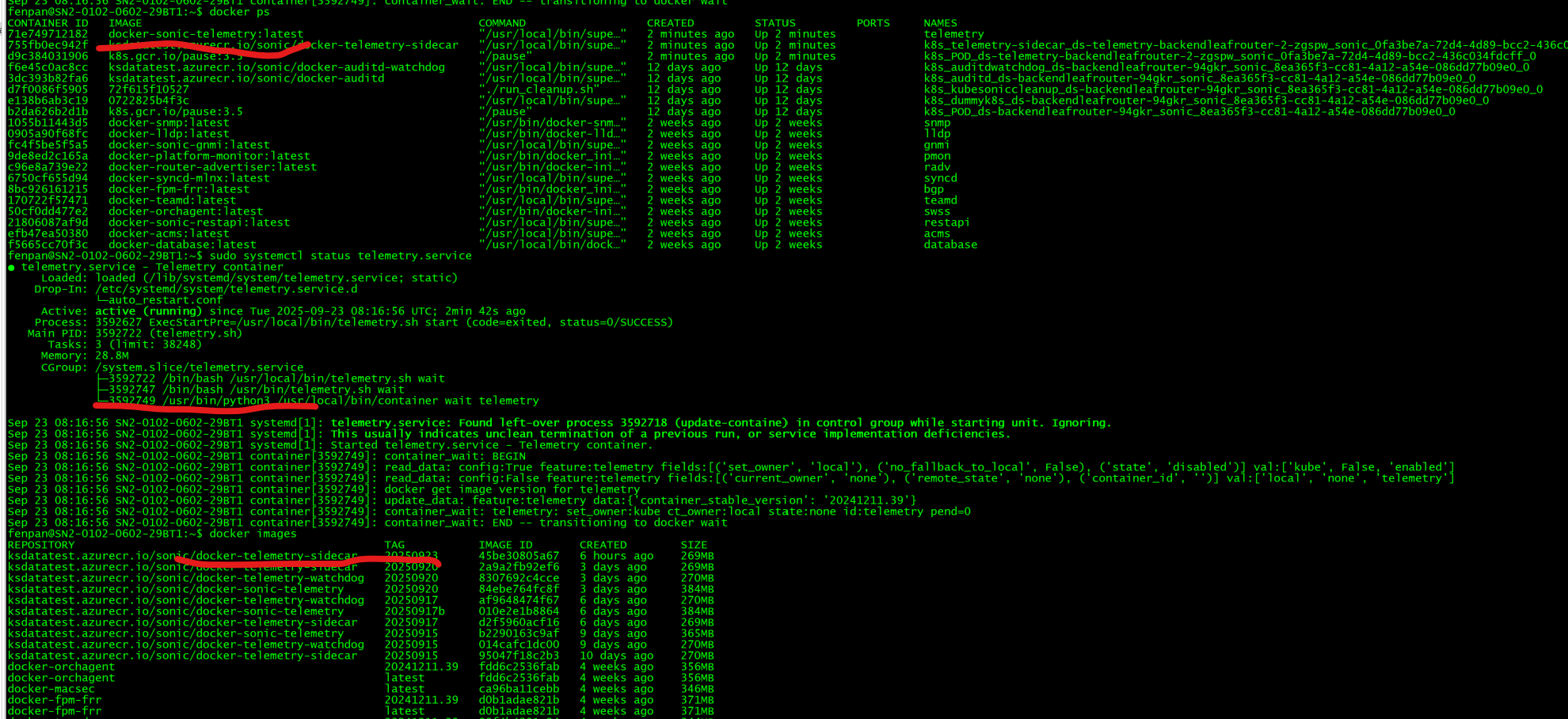Click the NAMES column header
Viewport: 1568px width, 719px height.
point(940,23)
